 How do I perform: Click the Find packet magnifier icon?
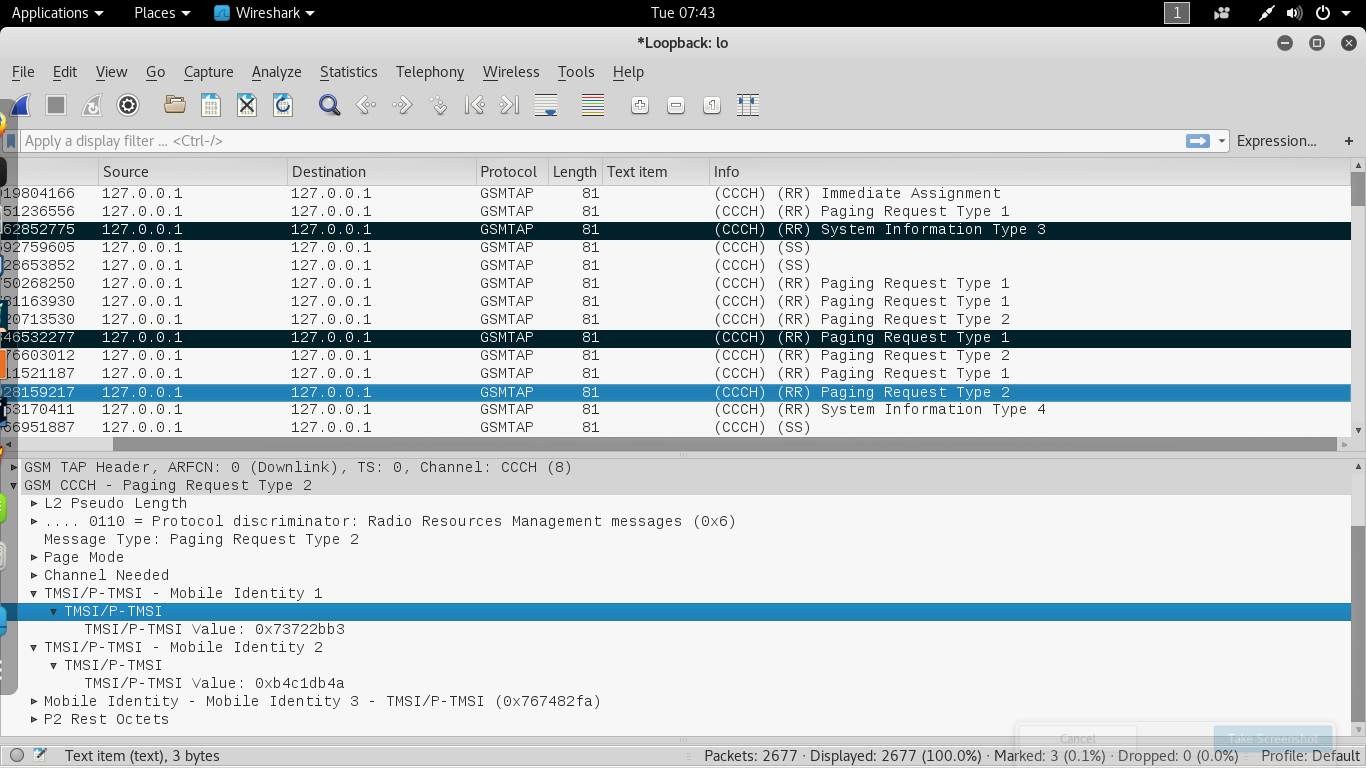tap(329, 105)
